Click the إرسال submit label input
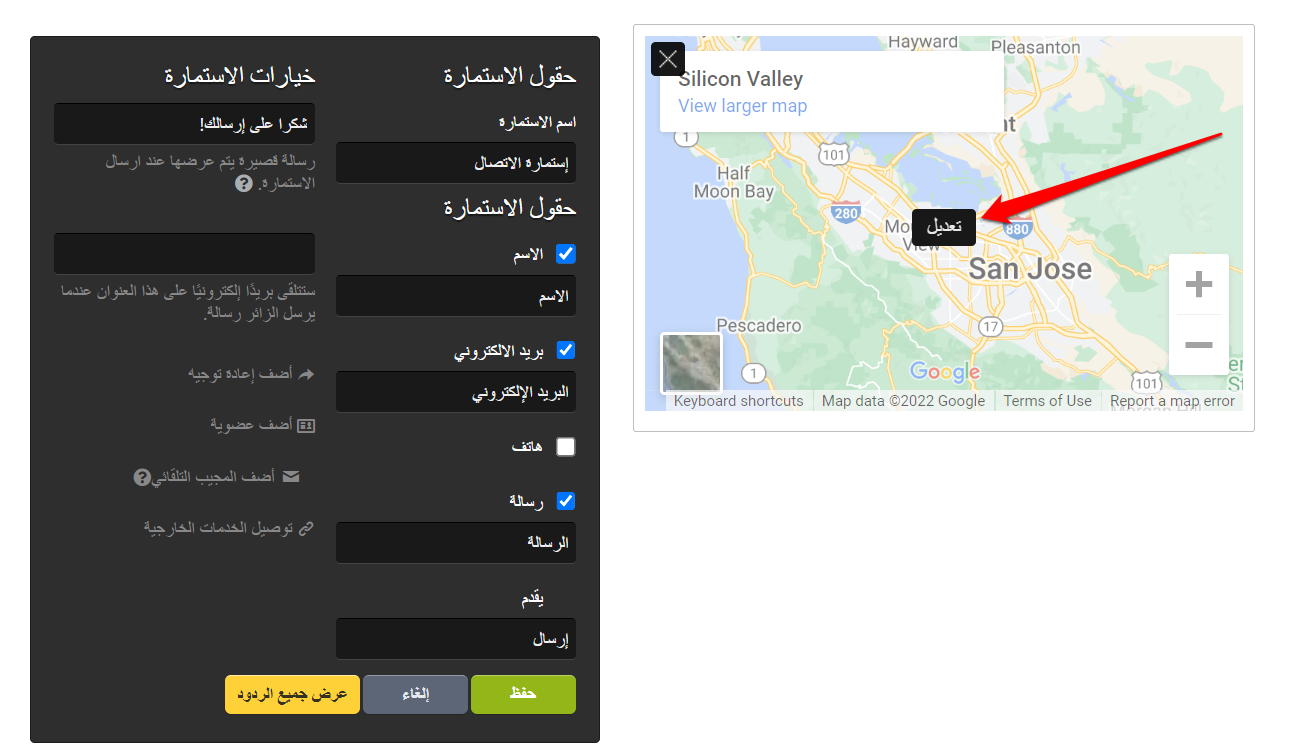This screenshot has height=748, width=1302. (x=456, y=639)
